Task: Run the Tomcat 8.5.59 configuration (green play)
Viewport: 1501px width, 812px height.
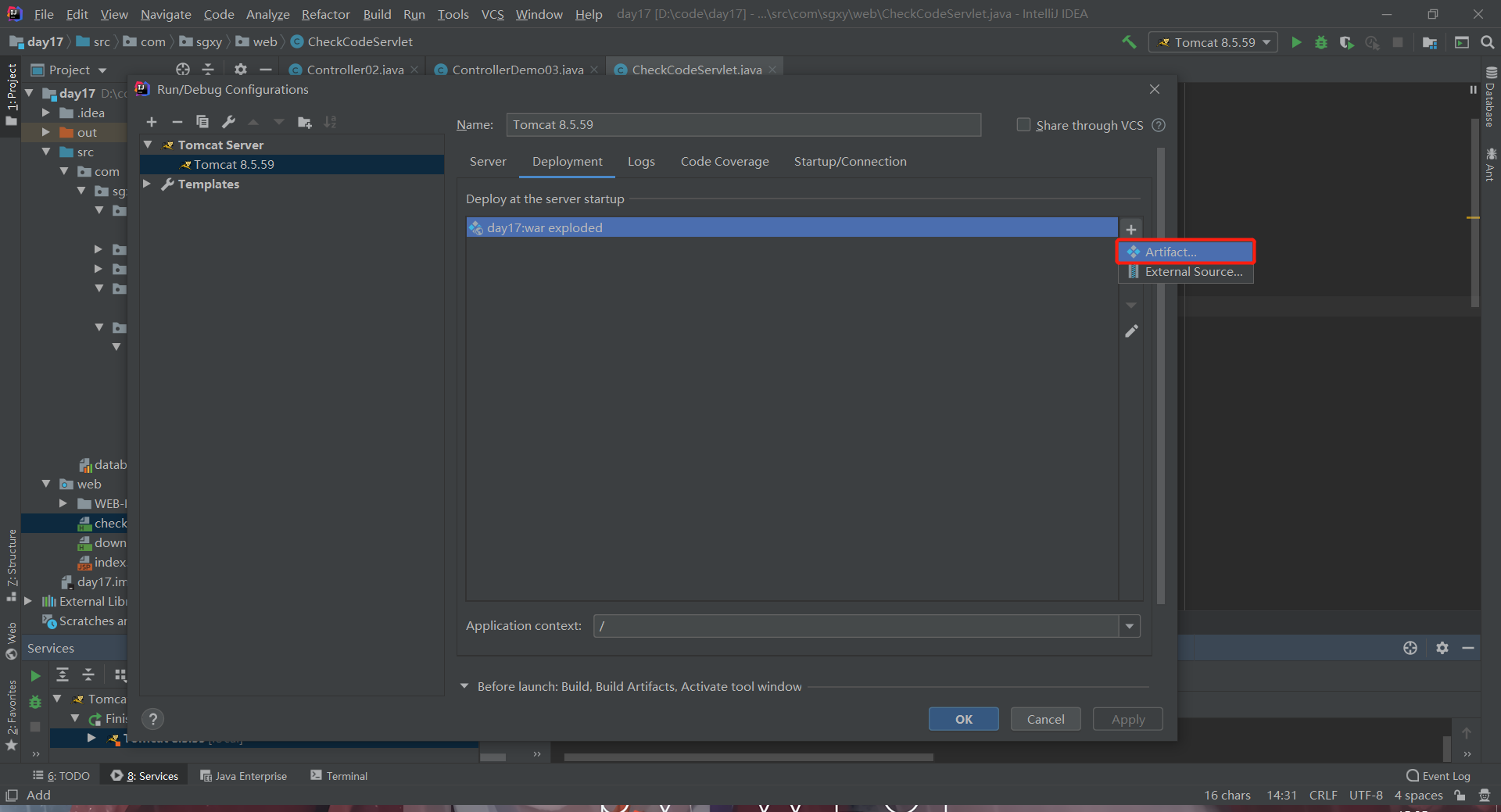Action: click(x=1296, y=42)
